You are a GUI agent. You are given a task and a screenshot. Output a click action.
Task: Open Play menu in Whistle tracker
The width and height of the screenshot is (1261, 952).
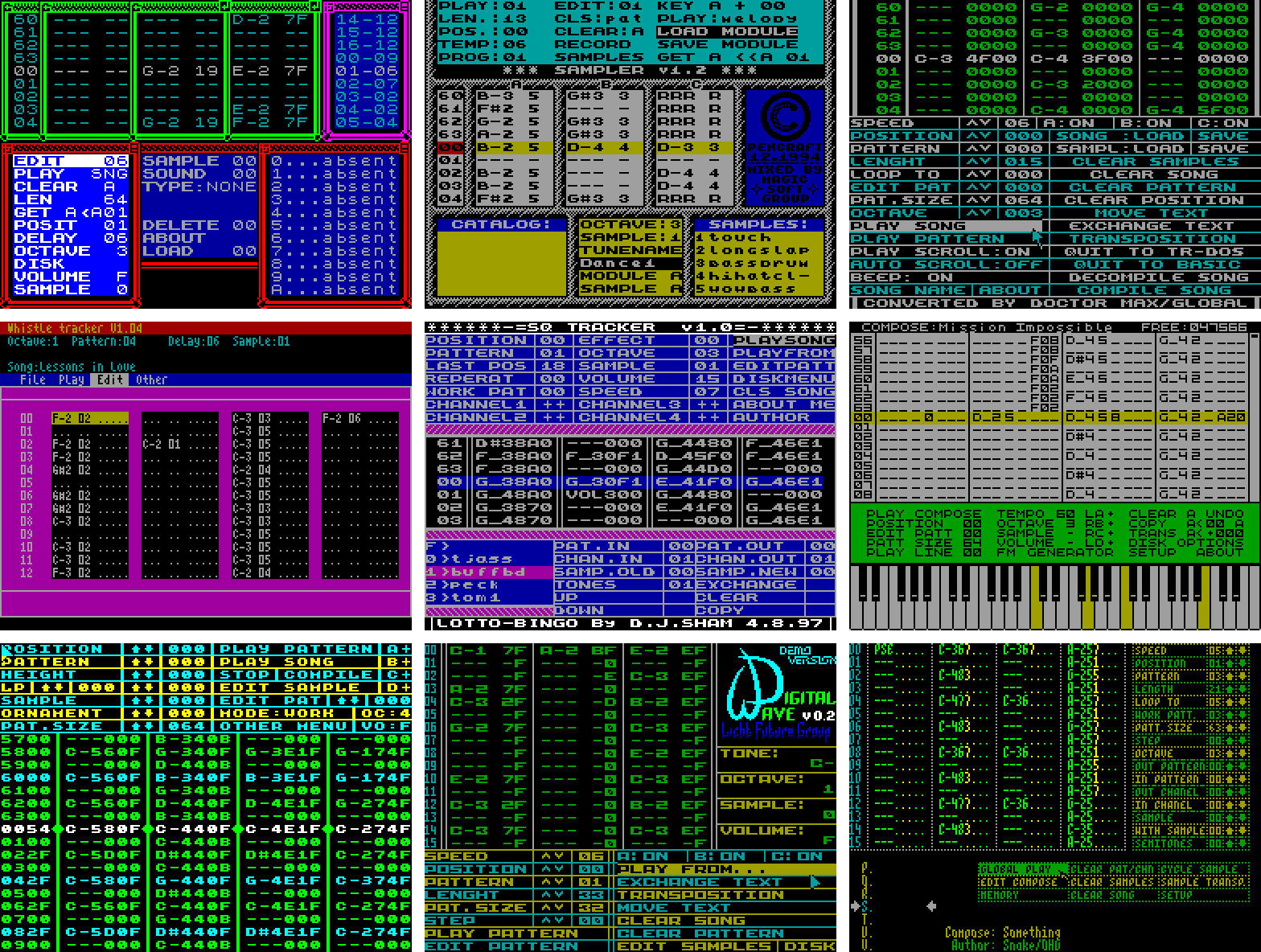72,380
